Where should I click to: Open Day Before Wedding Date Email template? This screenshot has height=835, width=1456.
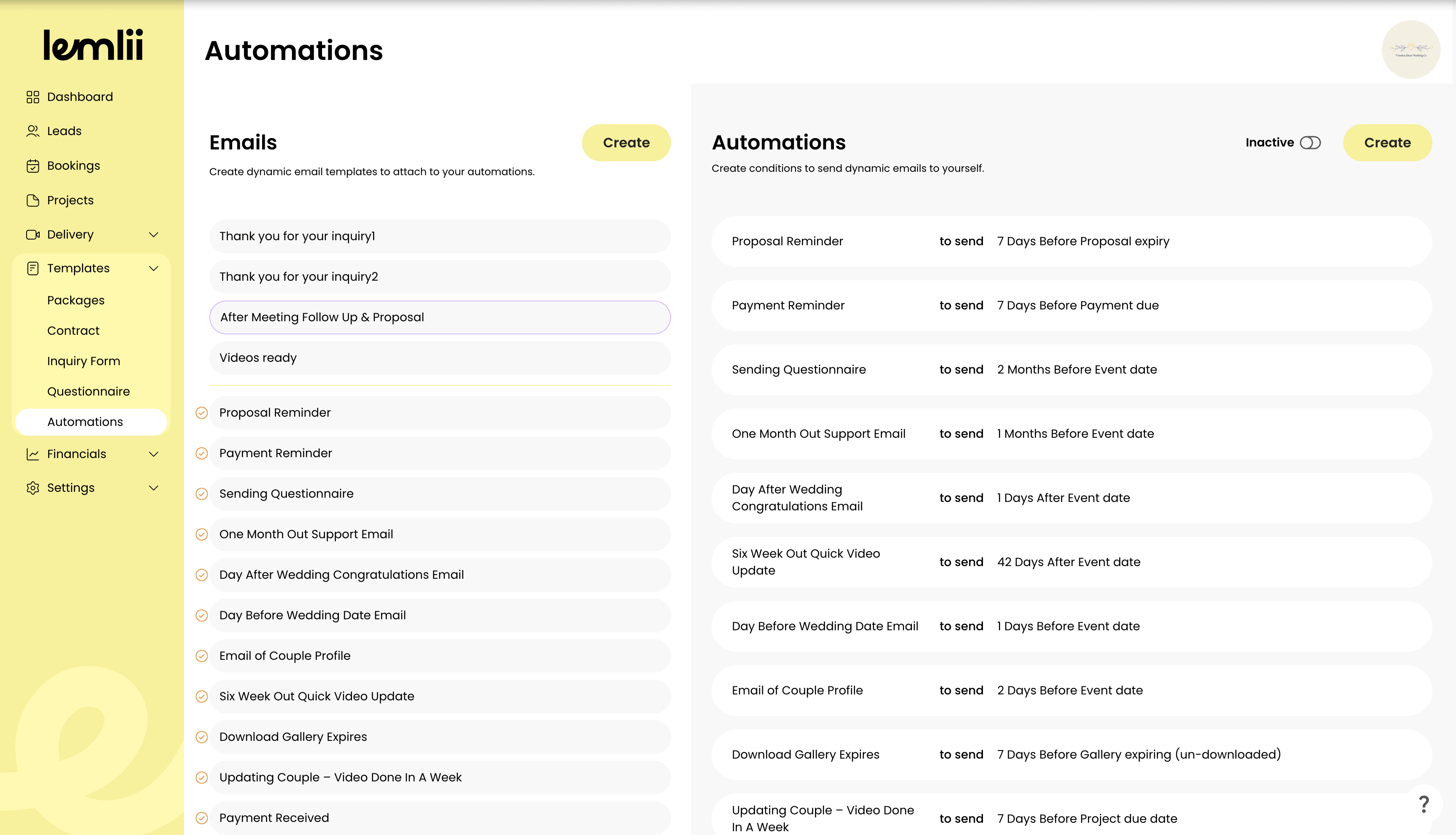(440, 615)
